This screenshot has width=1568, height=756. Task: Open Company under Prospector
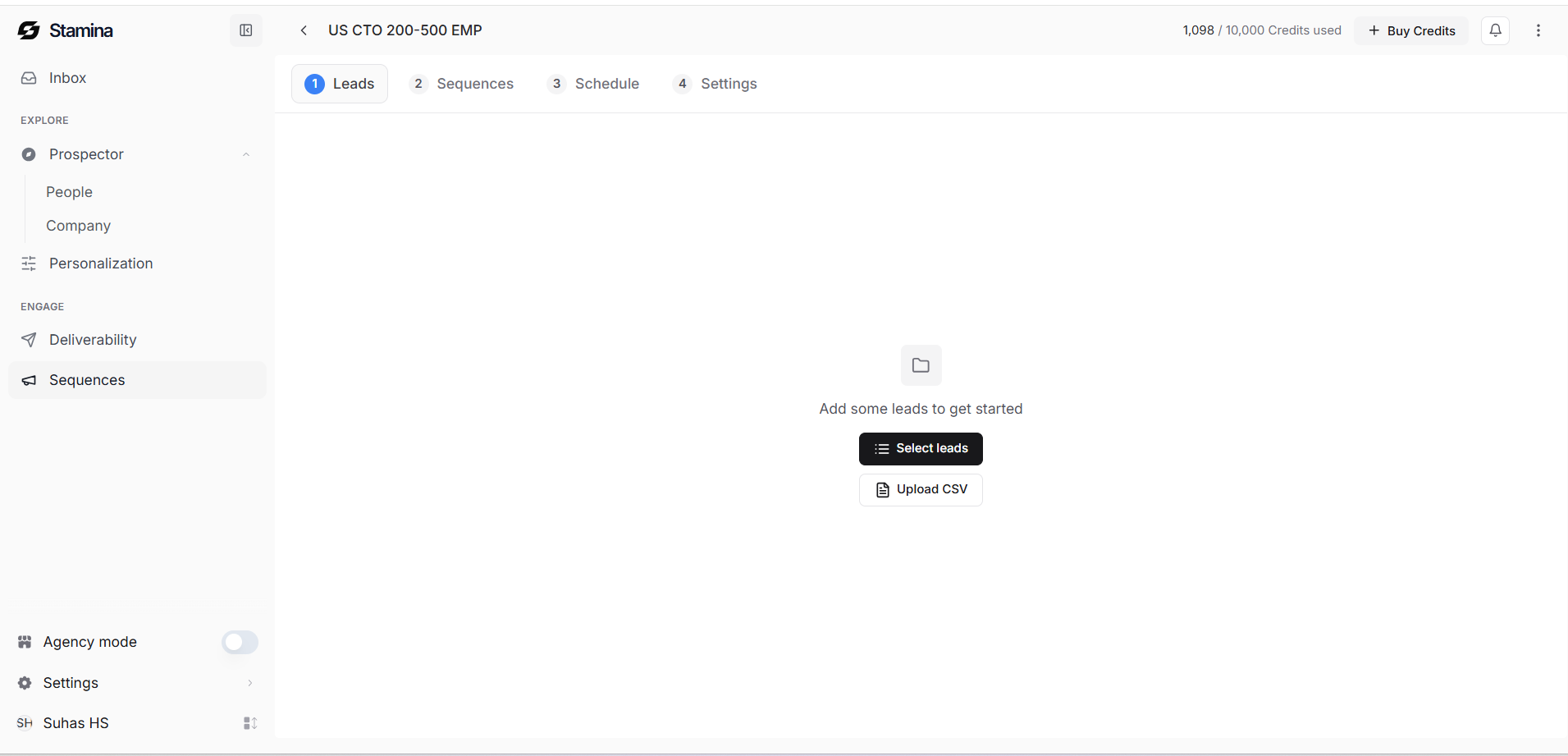[x=78, y=226]
